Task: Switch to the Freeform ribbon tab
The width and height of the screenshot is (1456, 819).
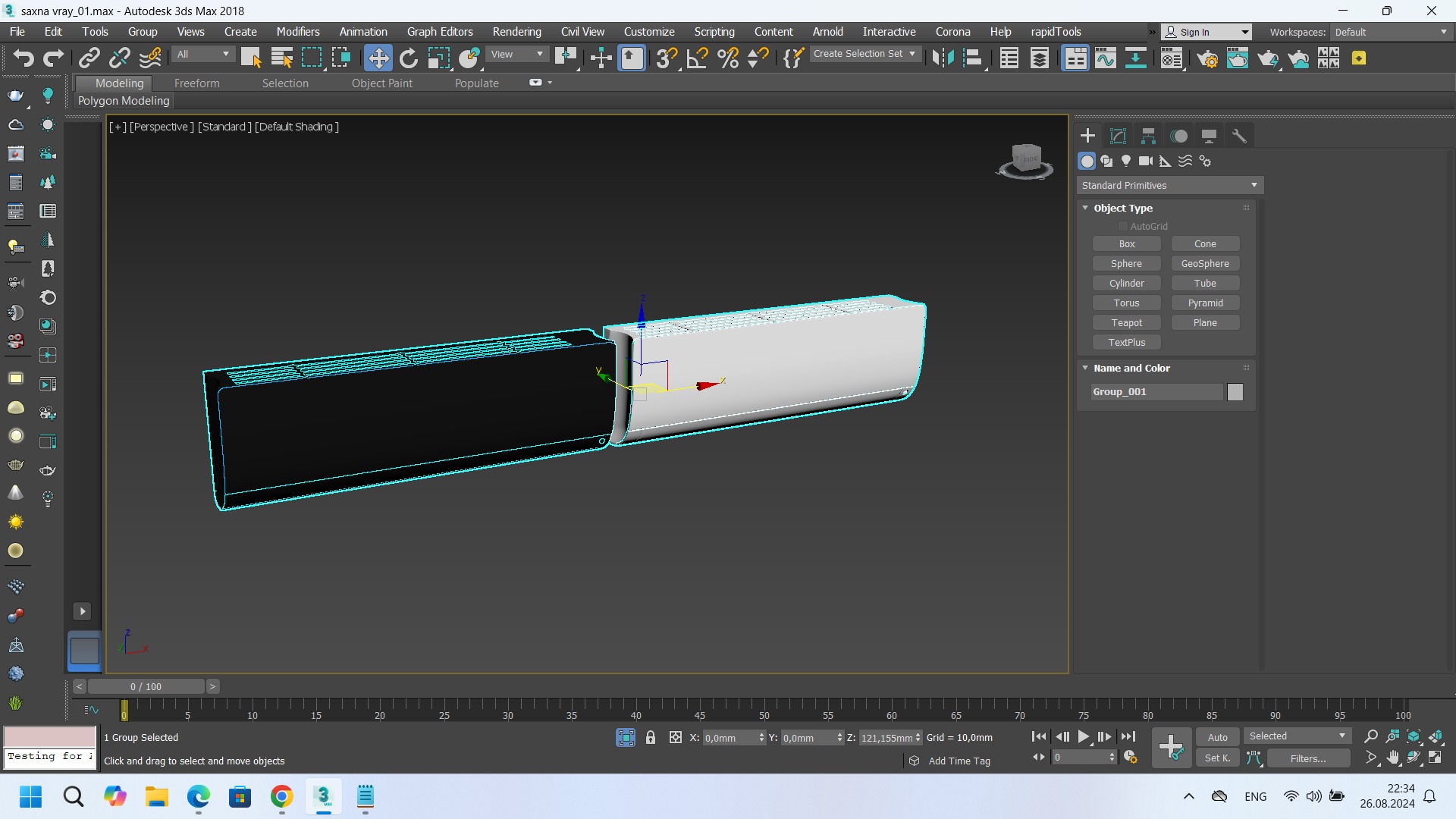Action: pyautogui.click(x=196, y=83)
